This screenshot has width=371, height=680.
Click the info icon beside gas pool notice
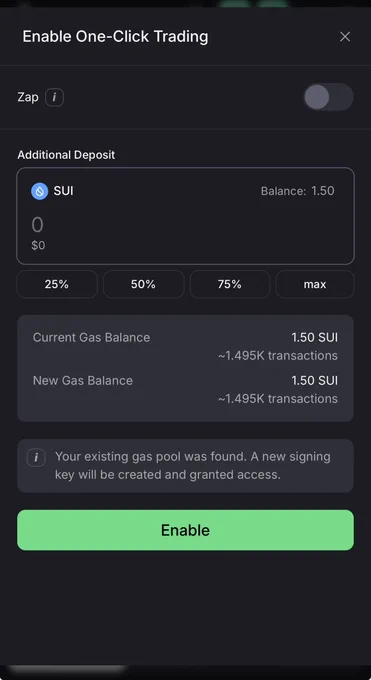tap(36, 458)
